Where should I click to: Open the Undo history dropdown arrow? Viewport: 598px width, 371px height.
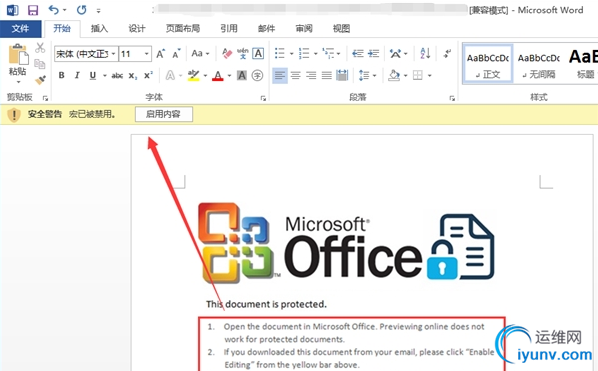(x=64, y=10)
